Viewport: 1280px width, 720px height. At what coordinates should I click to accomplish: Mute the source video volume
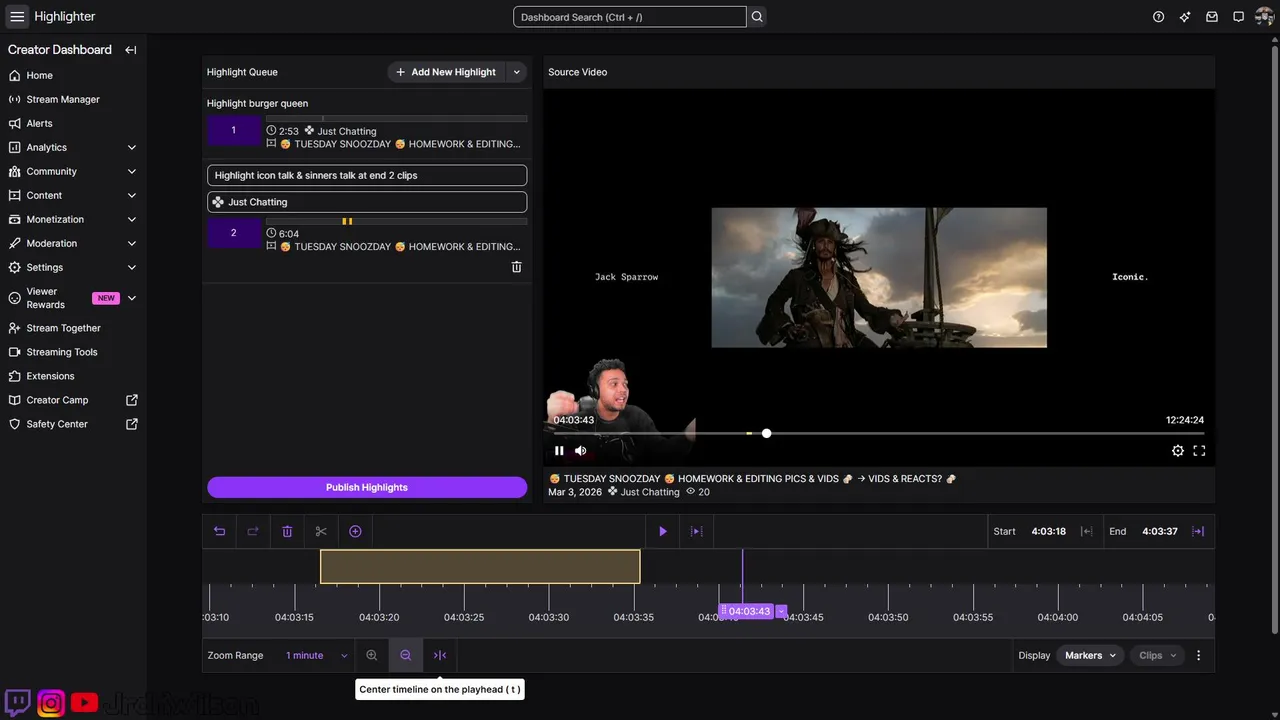(x=581, y=451)
